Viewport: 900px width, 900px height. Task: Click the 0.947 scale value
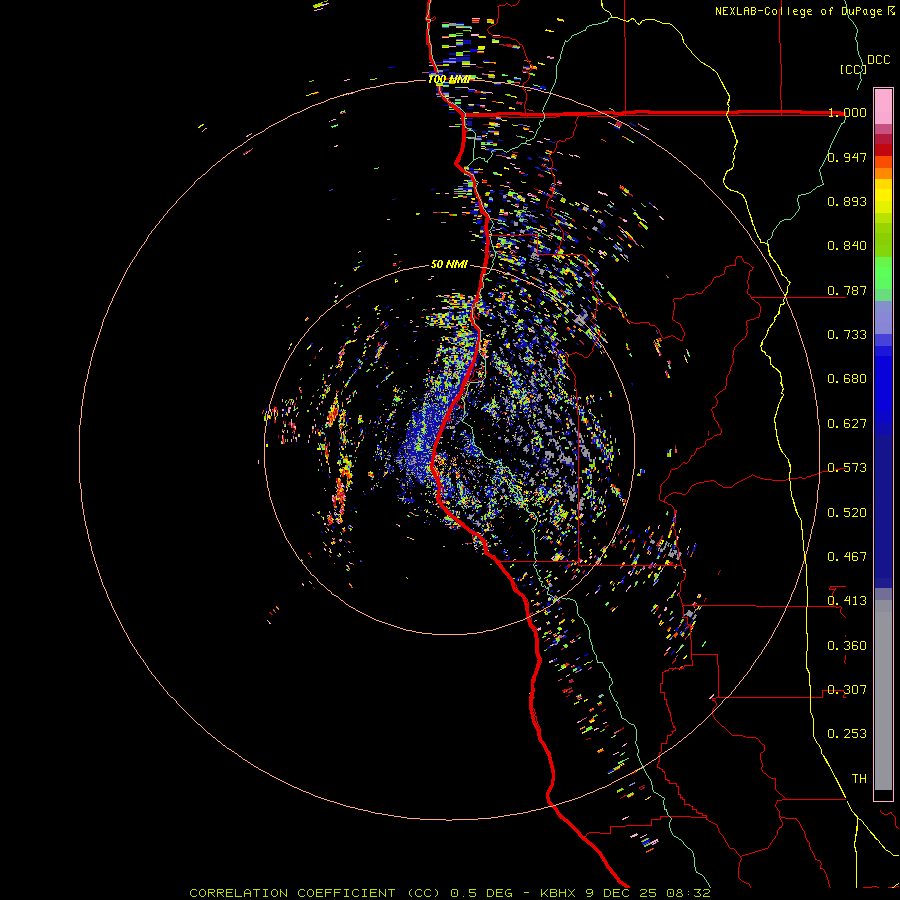847,158
